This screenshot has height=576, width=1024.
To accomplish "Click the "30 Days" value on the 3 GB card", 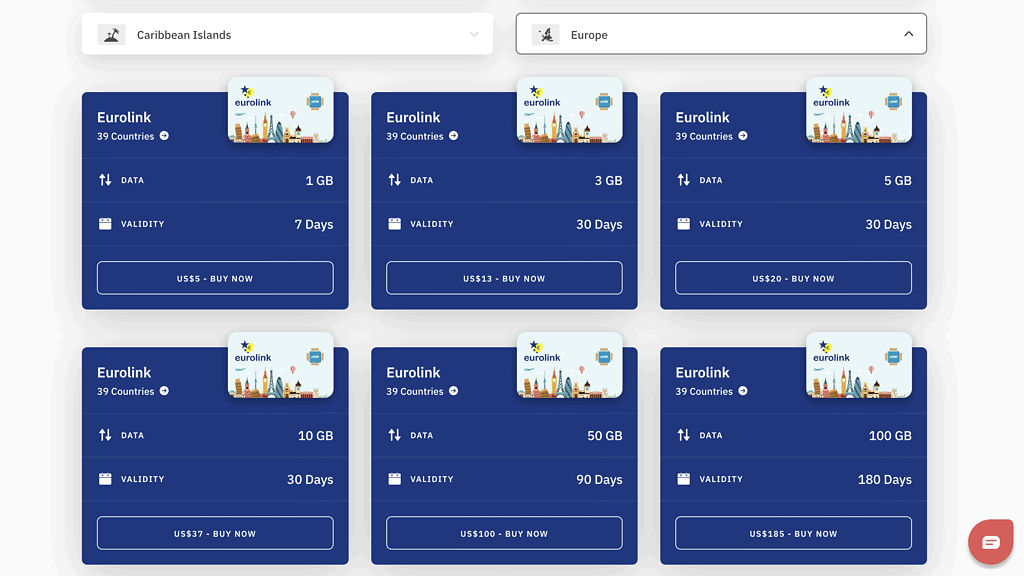I will (x=600, y=225).
